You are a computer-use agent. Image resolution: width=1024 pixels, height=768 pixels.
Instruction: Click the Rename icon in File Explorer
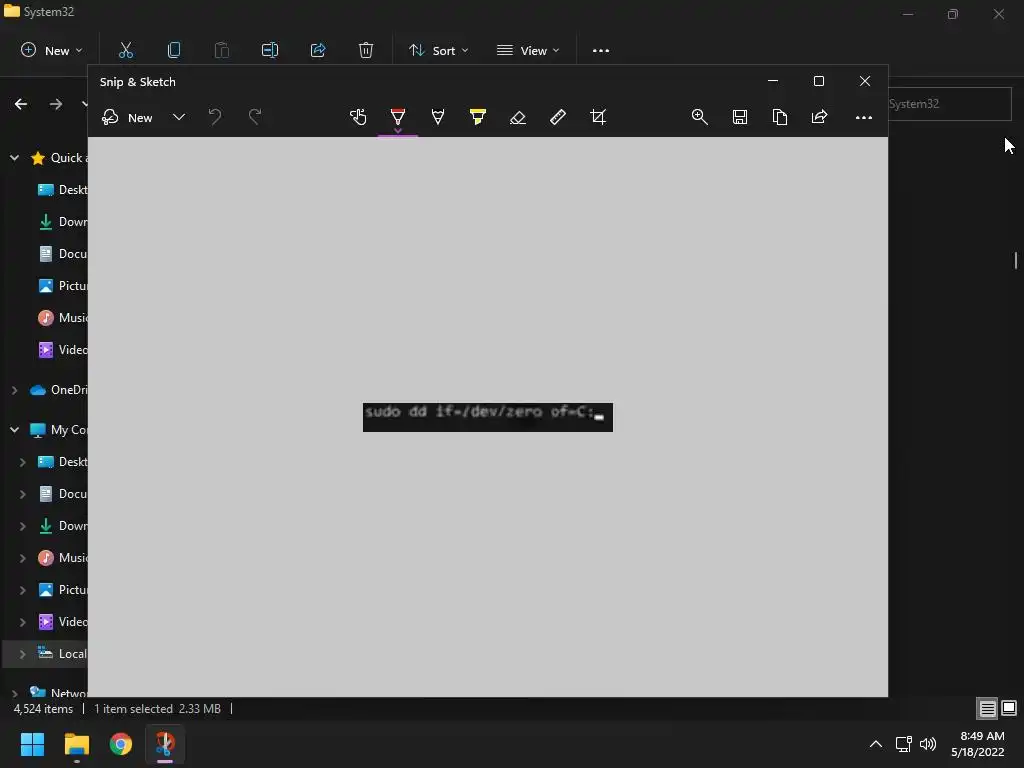(270, 50)
